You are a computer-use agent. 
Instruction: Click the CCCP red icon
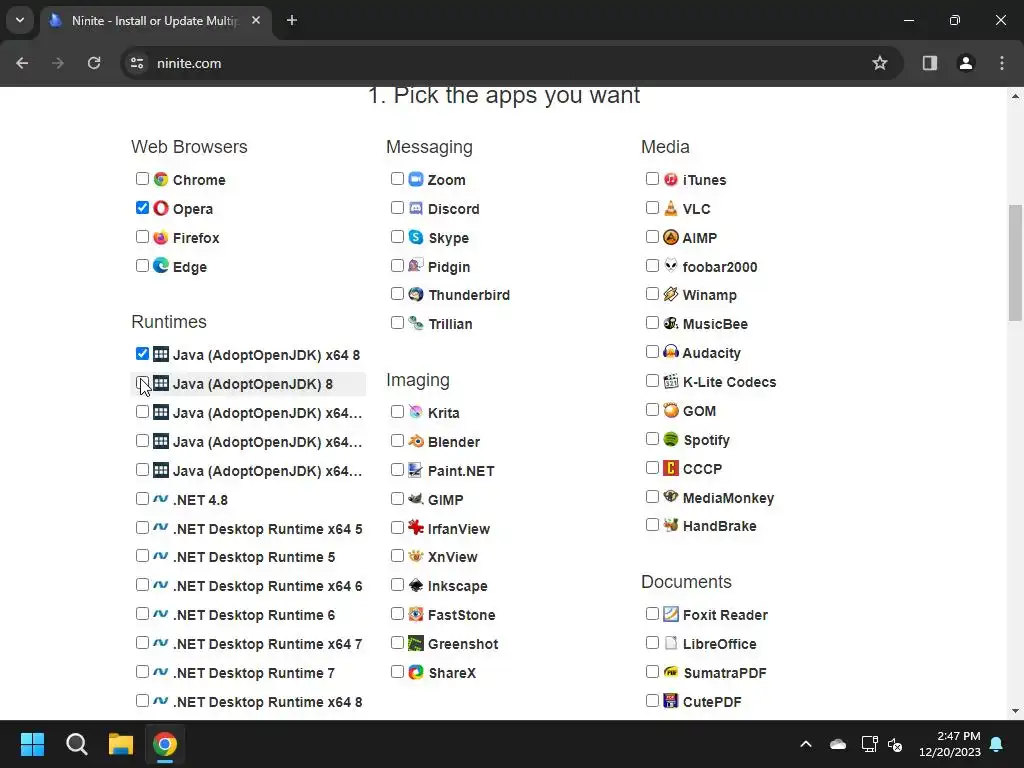pos(671,468)
